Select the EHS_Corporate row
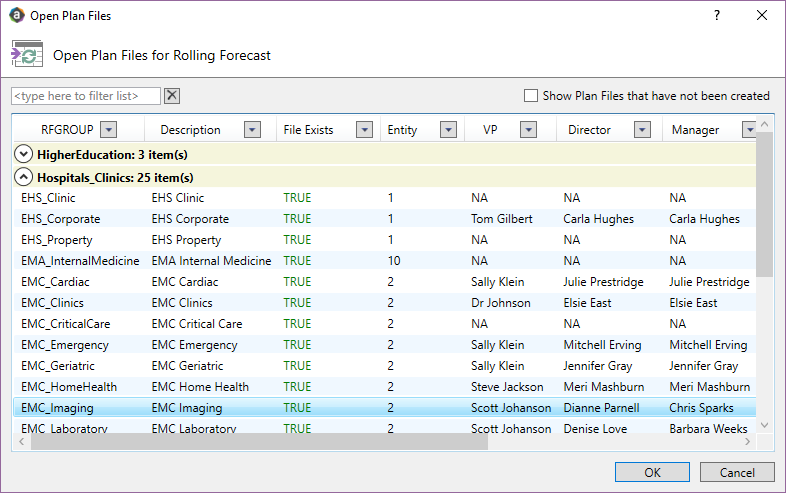786x493 pixels. click(384, 219)
